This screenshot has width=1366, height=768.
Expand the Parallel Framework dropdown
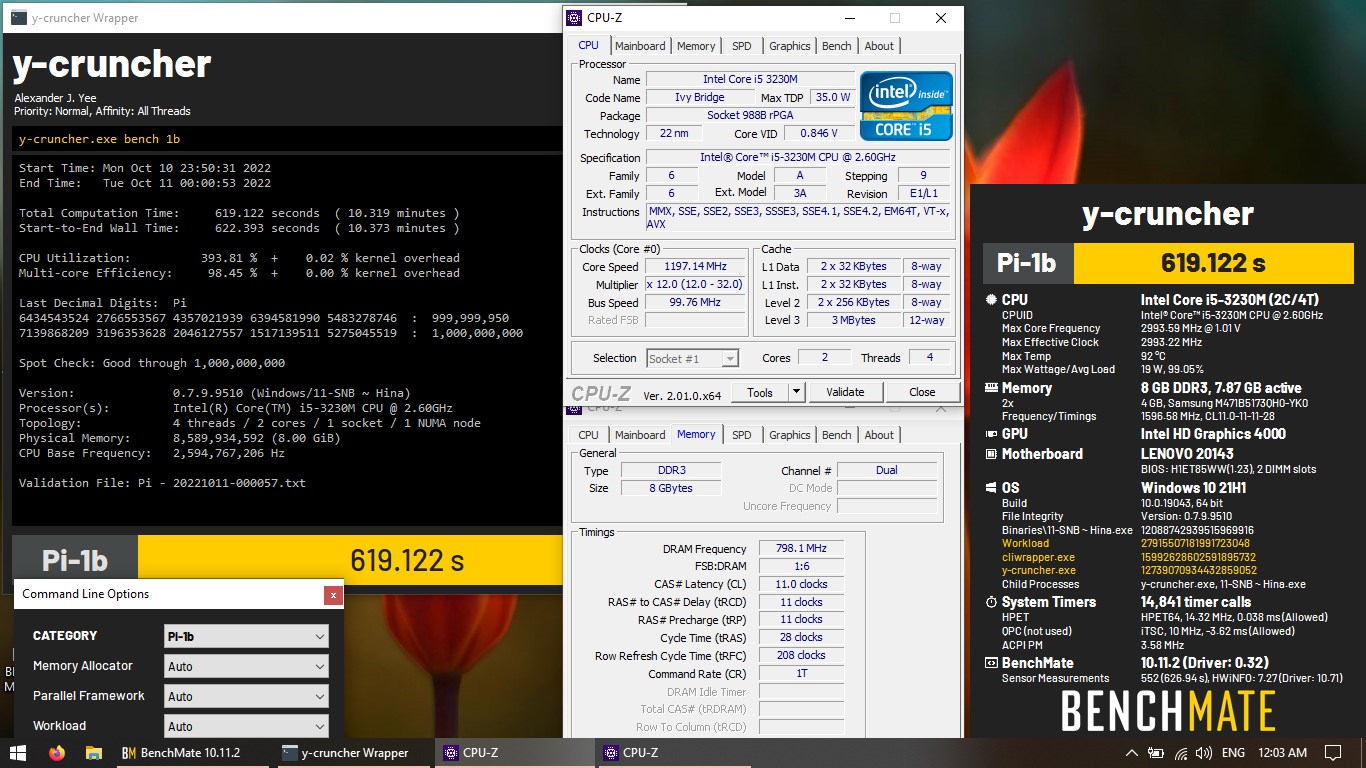246,696
